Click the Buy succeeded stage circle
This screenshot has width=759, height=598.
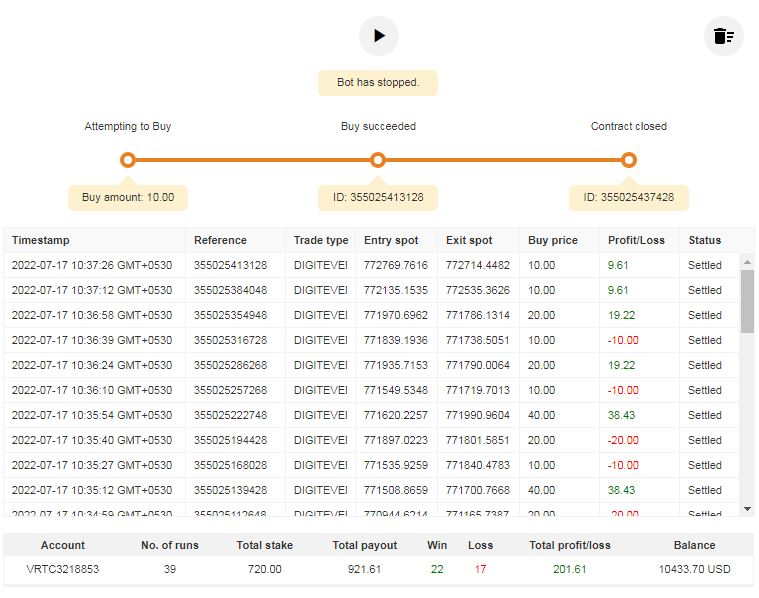[377, 160]
